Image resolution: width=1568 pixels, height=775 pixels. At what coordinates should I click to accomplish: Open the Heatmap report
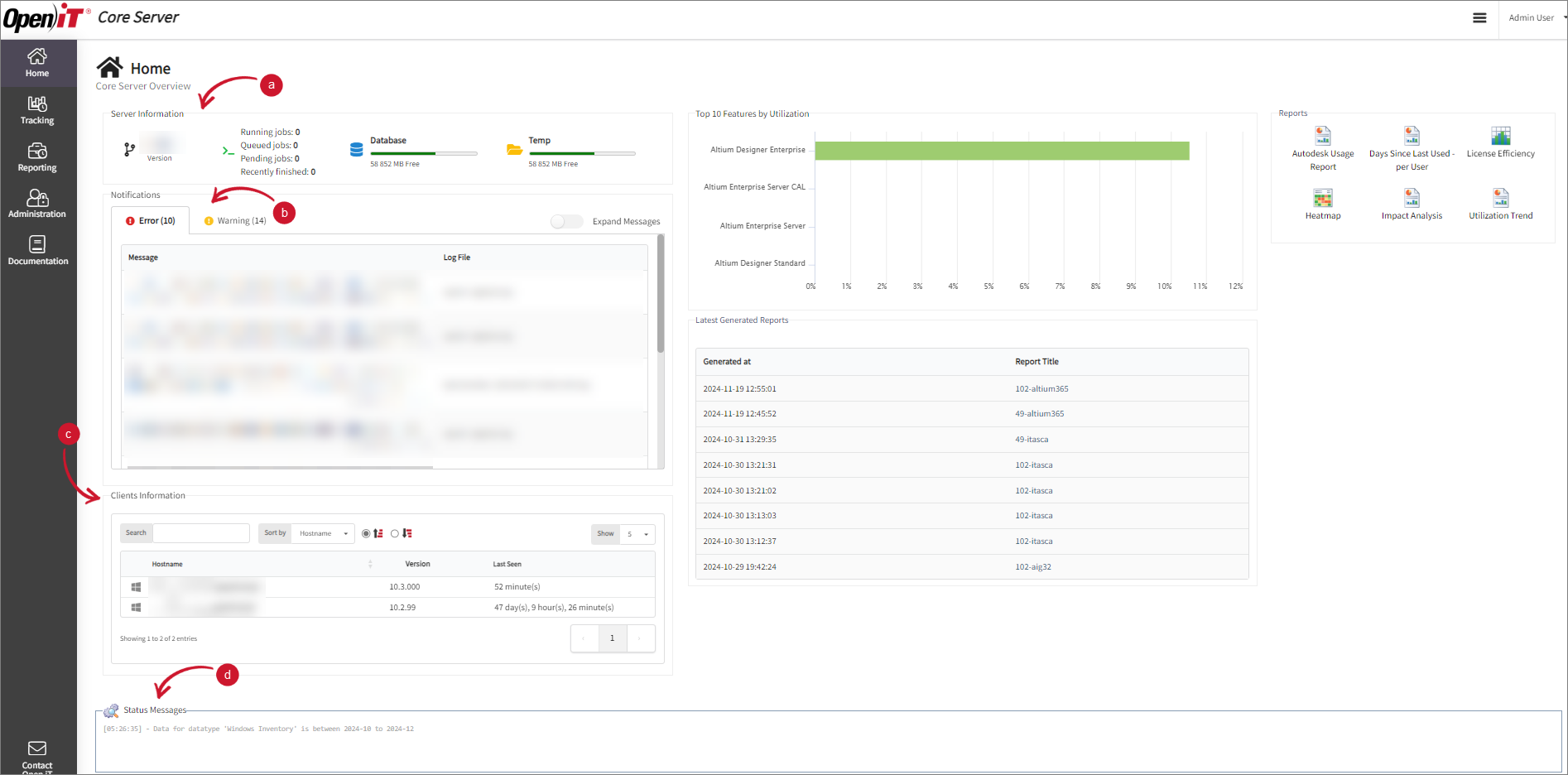(1322, 204)
